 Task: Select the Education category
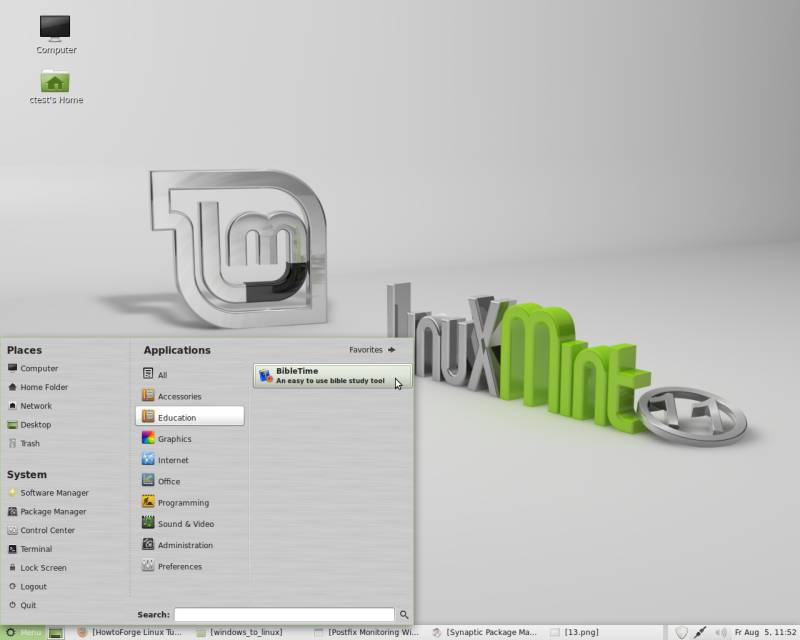pos(190,416)
